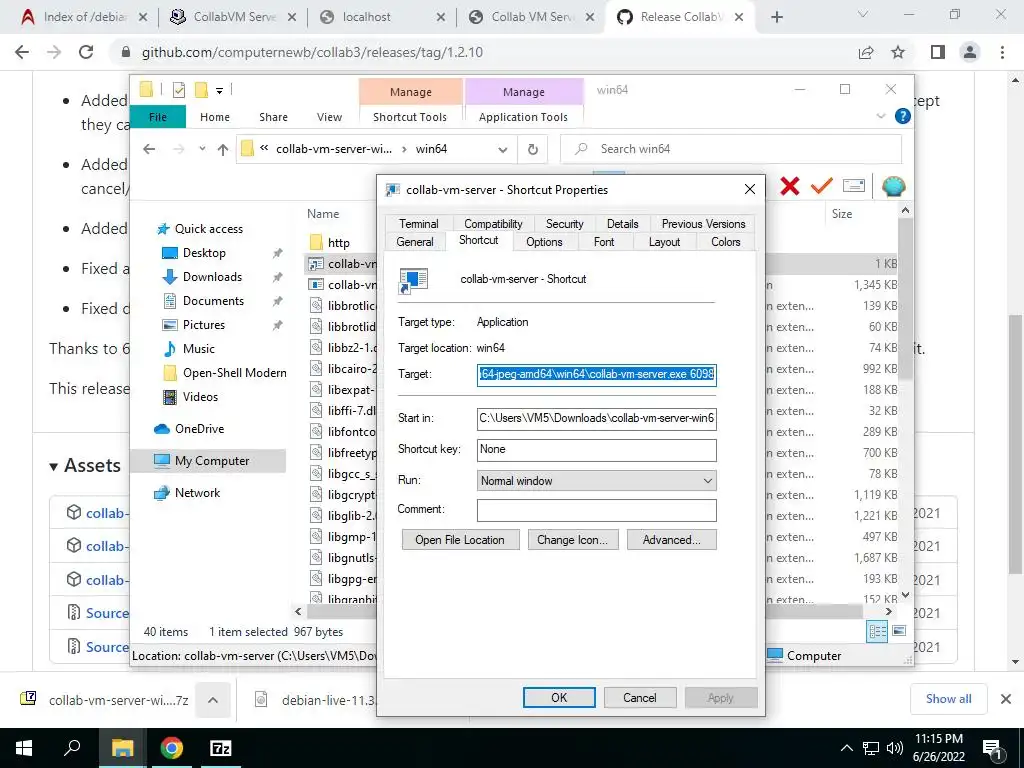Viewport: 1024px width, 768px height.
Task: Click the Chrome address bar URL
Action: pyautogui.click(x=312, y=52)
